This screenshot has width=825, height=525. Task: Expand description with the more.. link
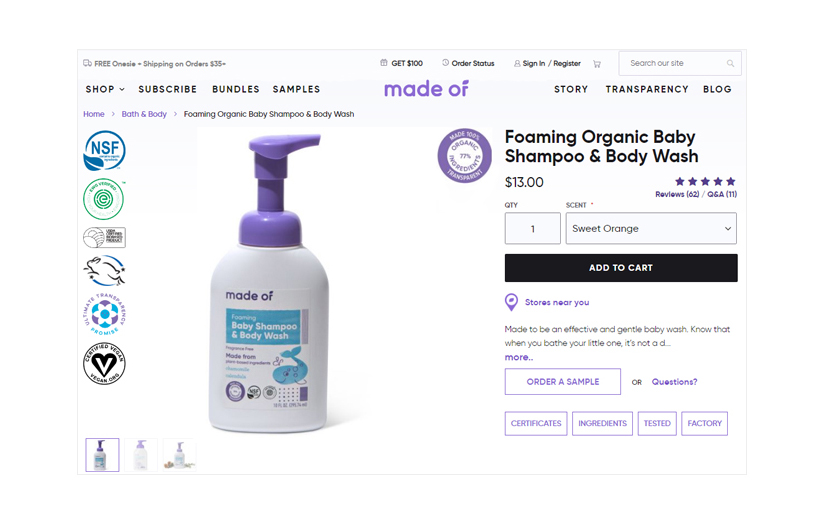coord(518,357)
